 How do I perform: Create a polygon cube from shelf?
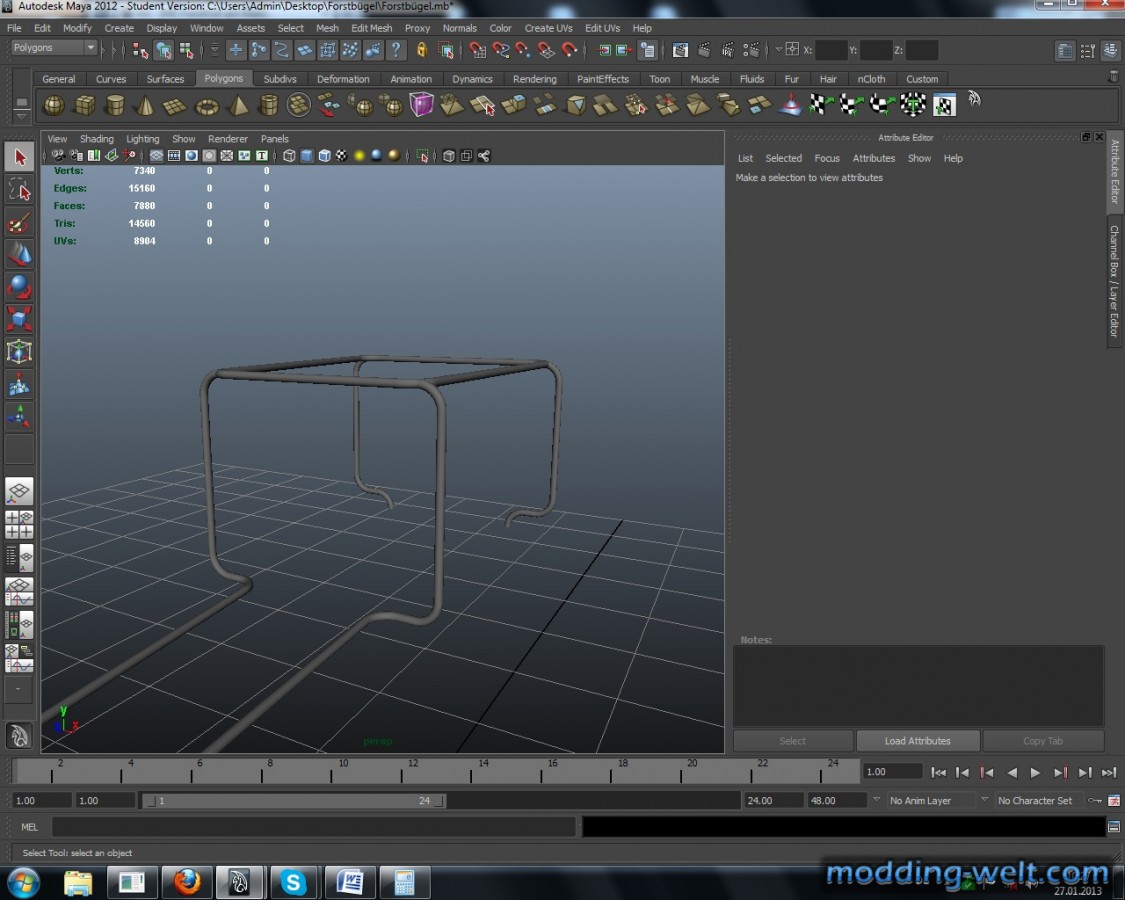coord(85,106)
